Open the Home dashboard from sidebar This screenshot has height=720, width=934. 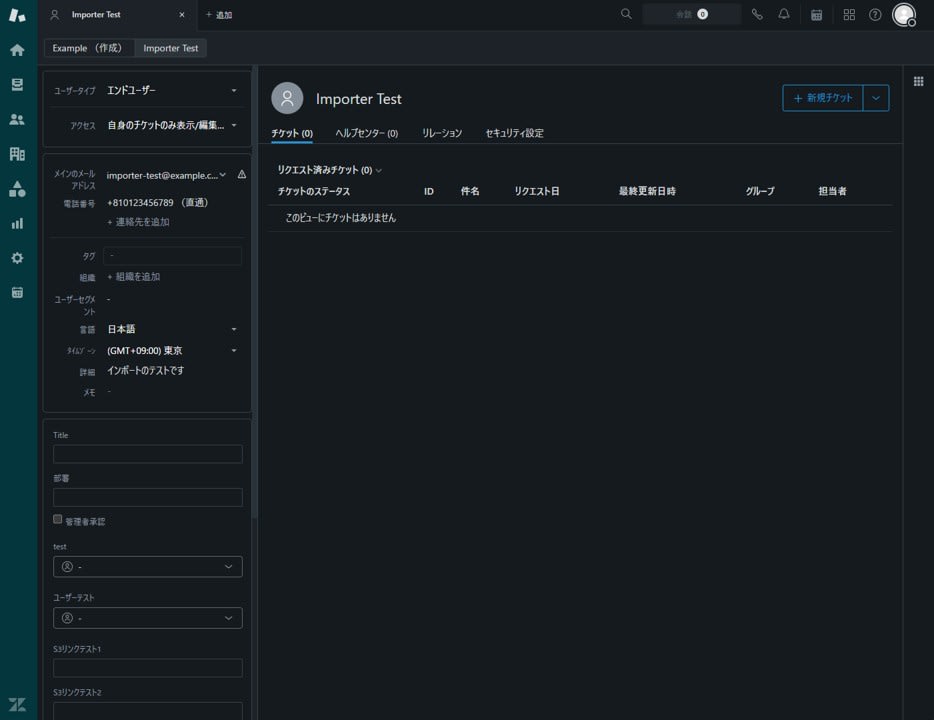coord(17,50)
